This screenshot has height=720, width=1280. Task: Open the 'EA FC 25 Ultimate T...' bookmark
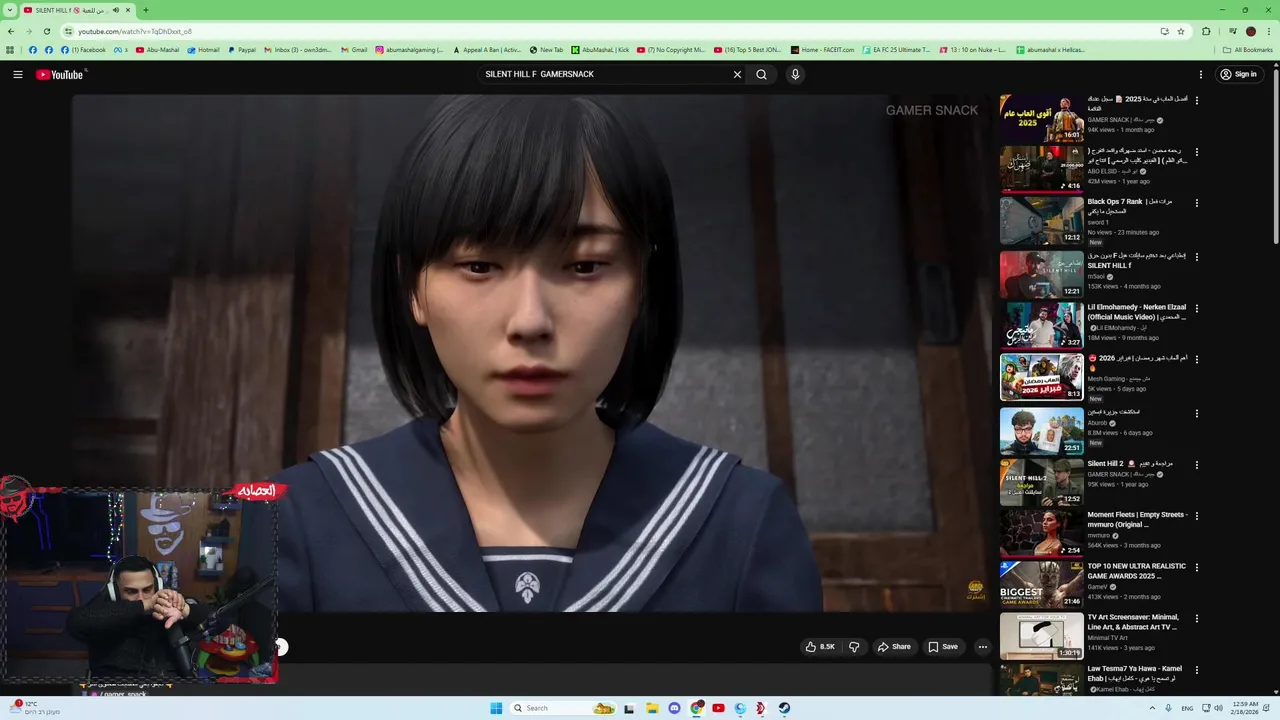tap(896, 50)
